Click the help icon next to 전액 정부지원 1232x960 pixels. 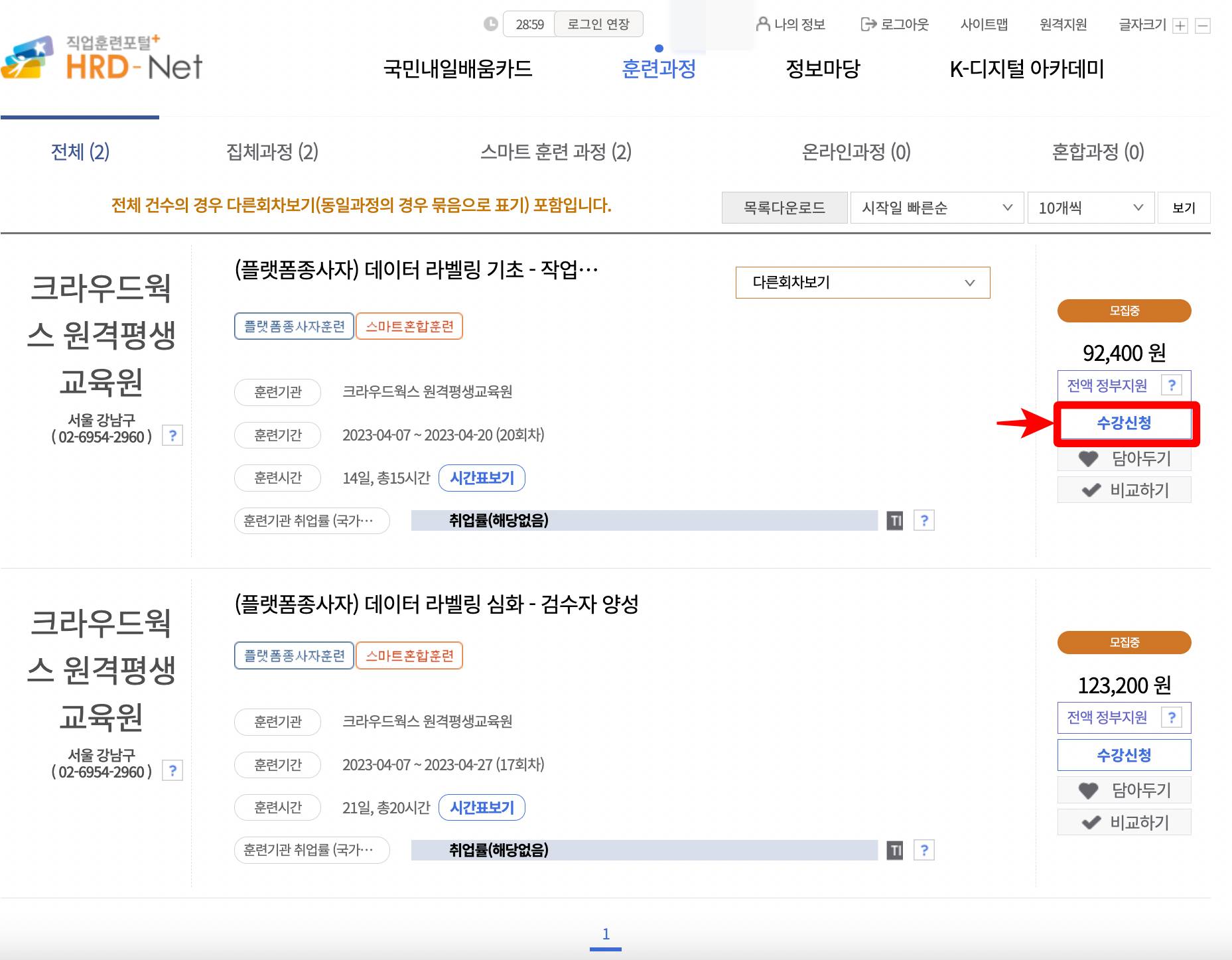[x=1172, y=385]
